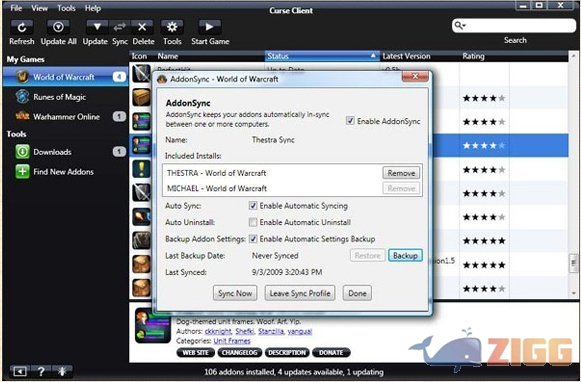Open the File menu
581x382 pixels.
(x=16, y=8)
